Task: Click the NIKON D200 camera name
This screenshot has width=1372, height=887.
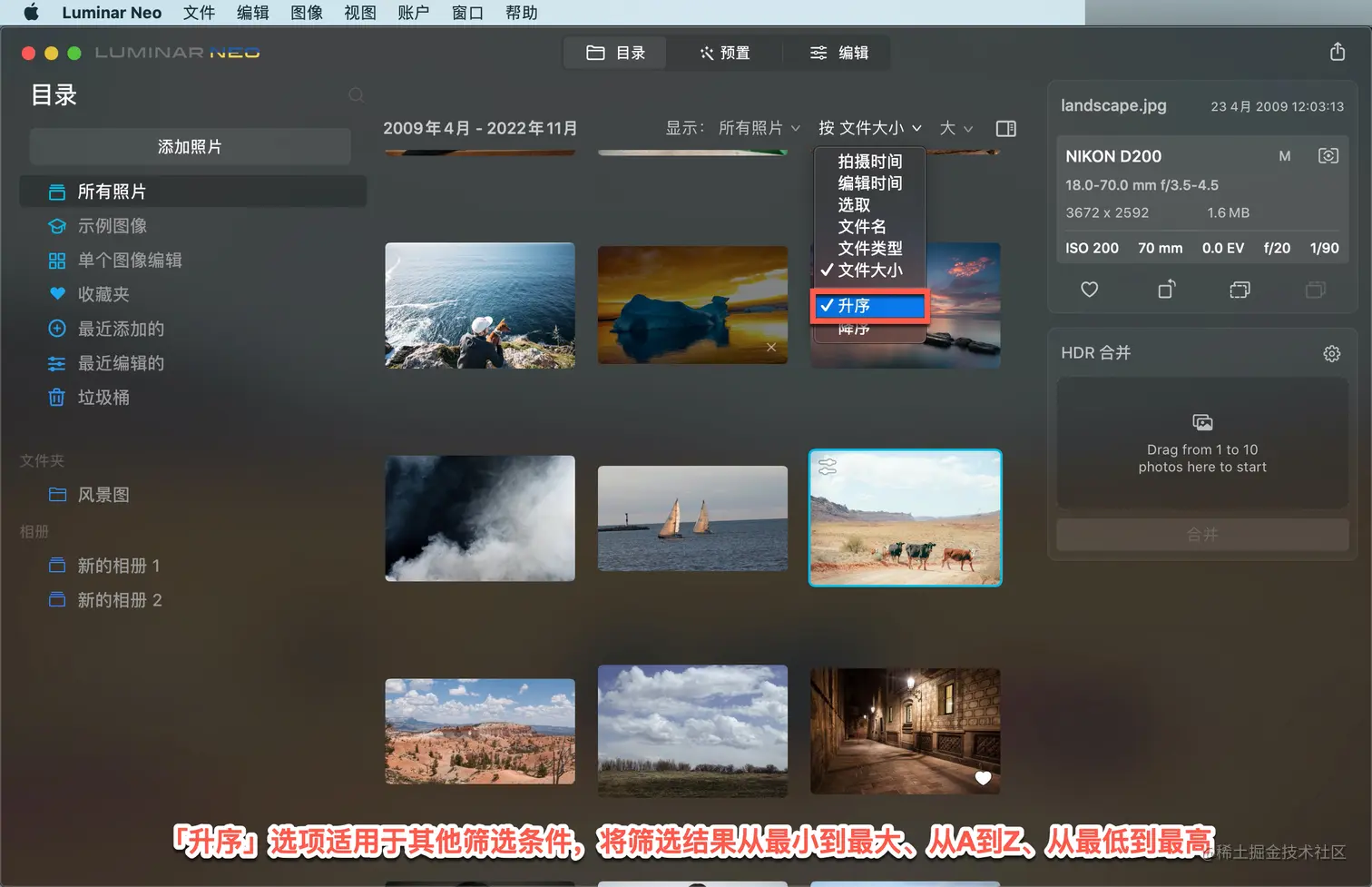Action: tap(1113, 156)
